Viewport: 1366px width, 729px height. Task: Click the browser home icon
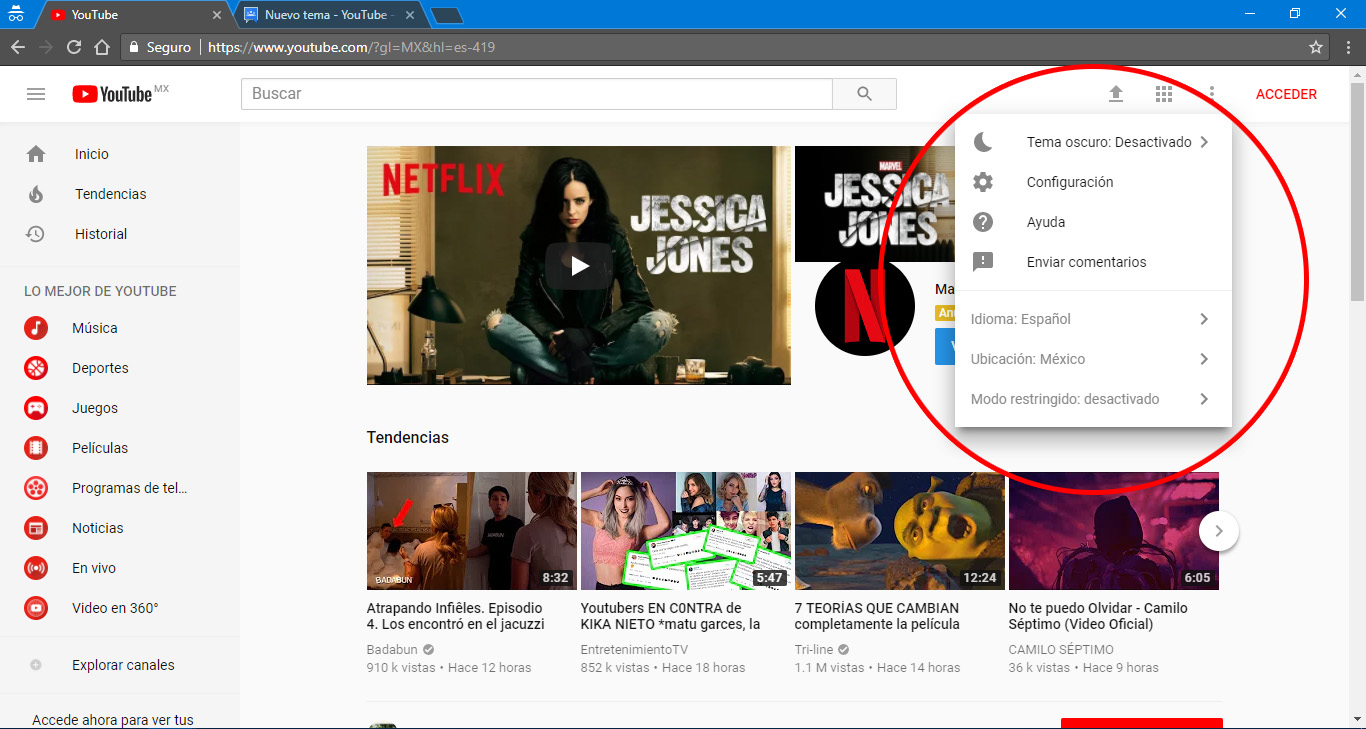pos(101,47)
